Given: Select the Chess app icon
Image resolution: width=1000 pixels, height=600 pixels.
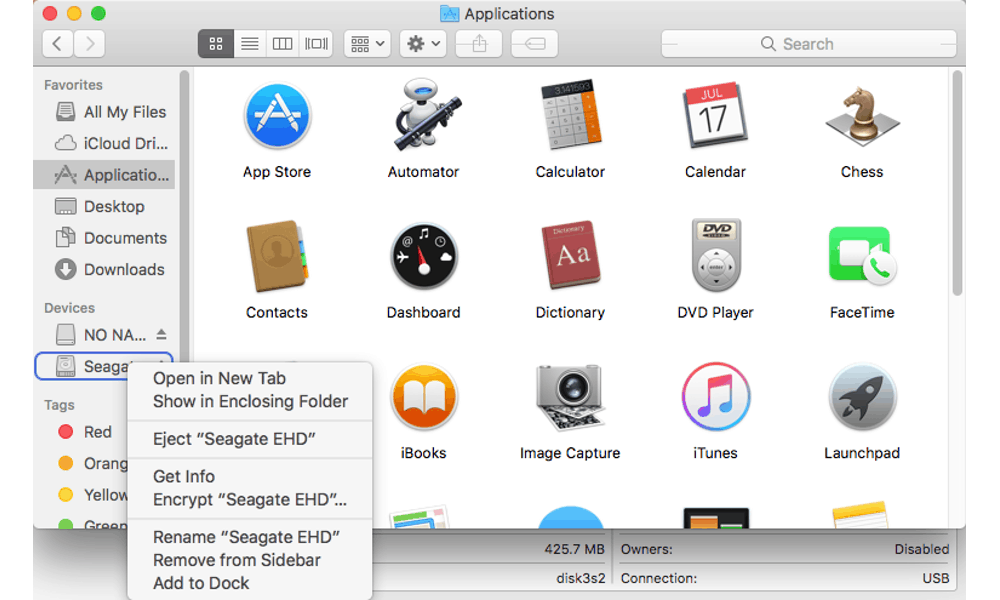Looking at the screenshot, I should pyautogui.click(x=862, y=117).
